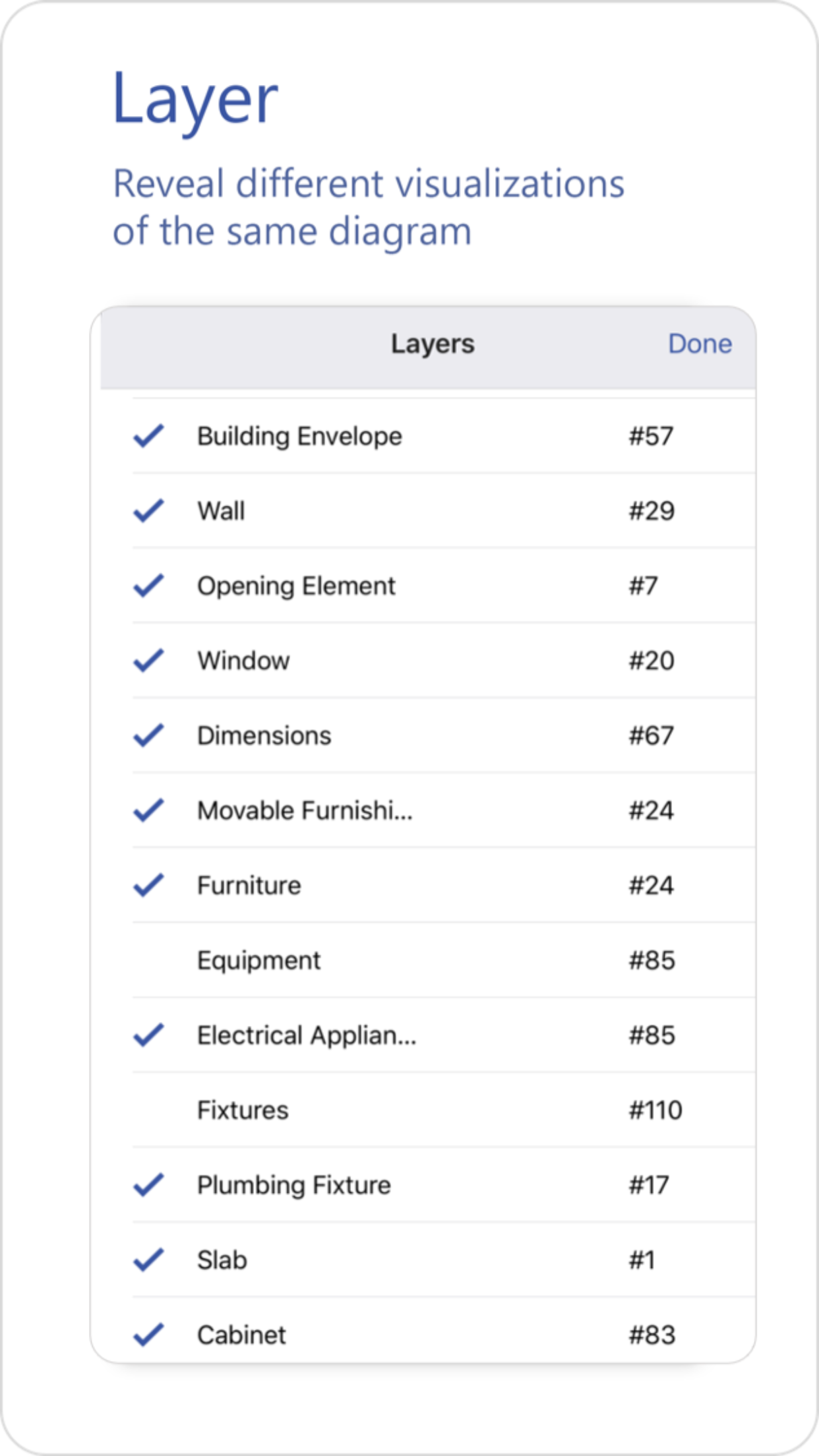Click the #110 count next to Fixtures
The image size is (819, 1456).
click(x=655, y=1110)
